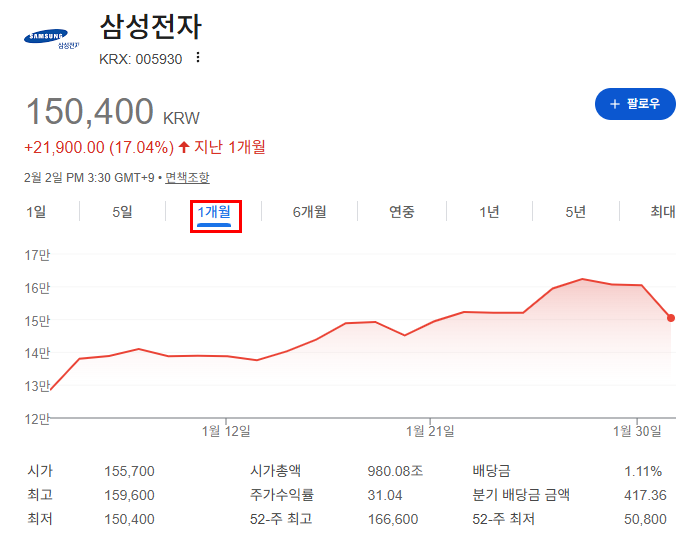Click the 배당금 value 1.11%
Image resolution: width=688 pixels, height=542 pixels.
pos(643,471)
